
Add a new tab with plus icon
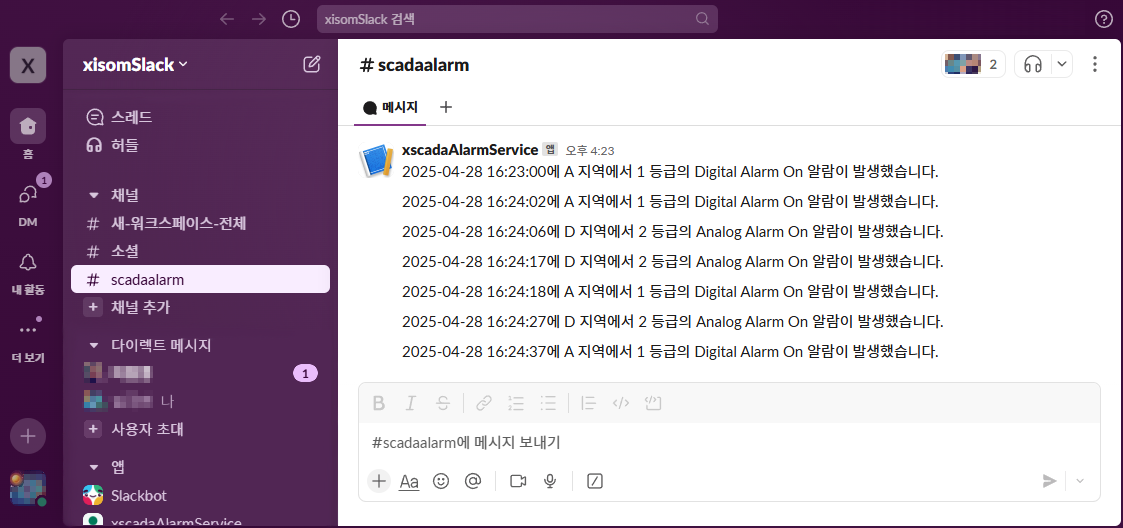click(x=445, y=107)
